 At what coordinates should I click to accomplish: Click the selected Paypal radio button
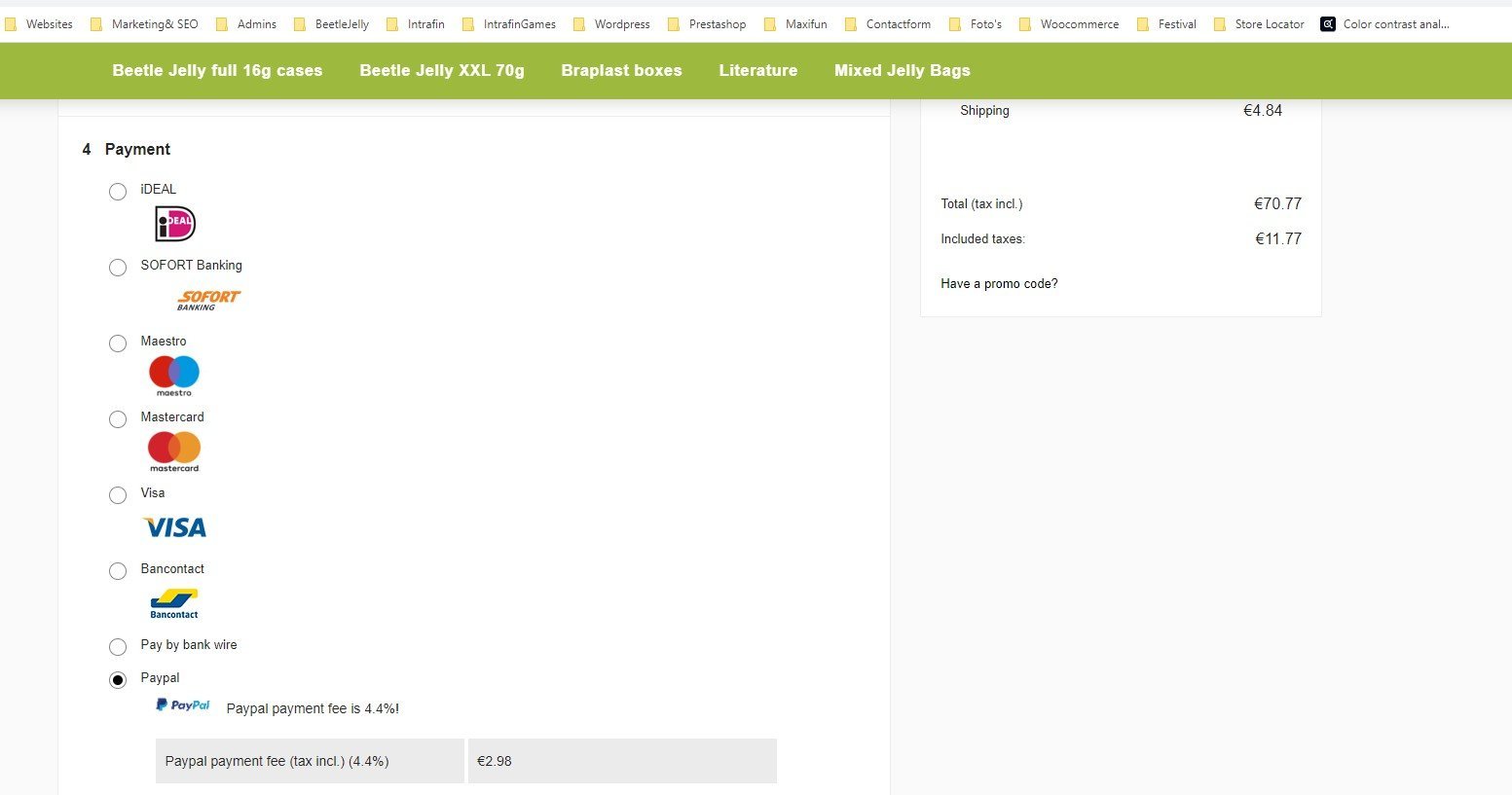coord(118,680)
